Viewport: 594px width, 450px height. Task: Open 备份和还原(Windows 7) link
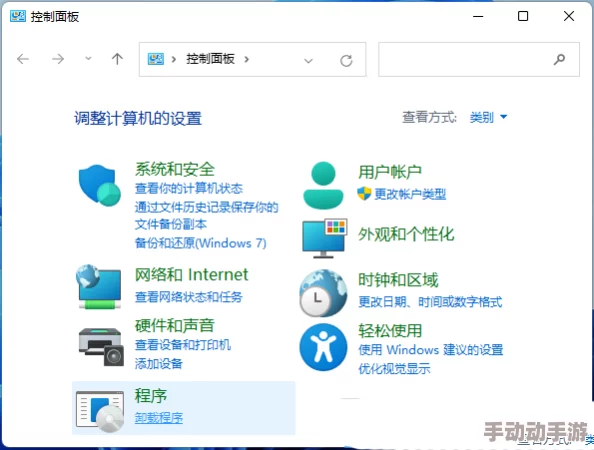click(x=200, y=243)
